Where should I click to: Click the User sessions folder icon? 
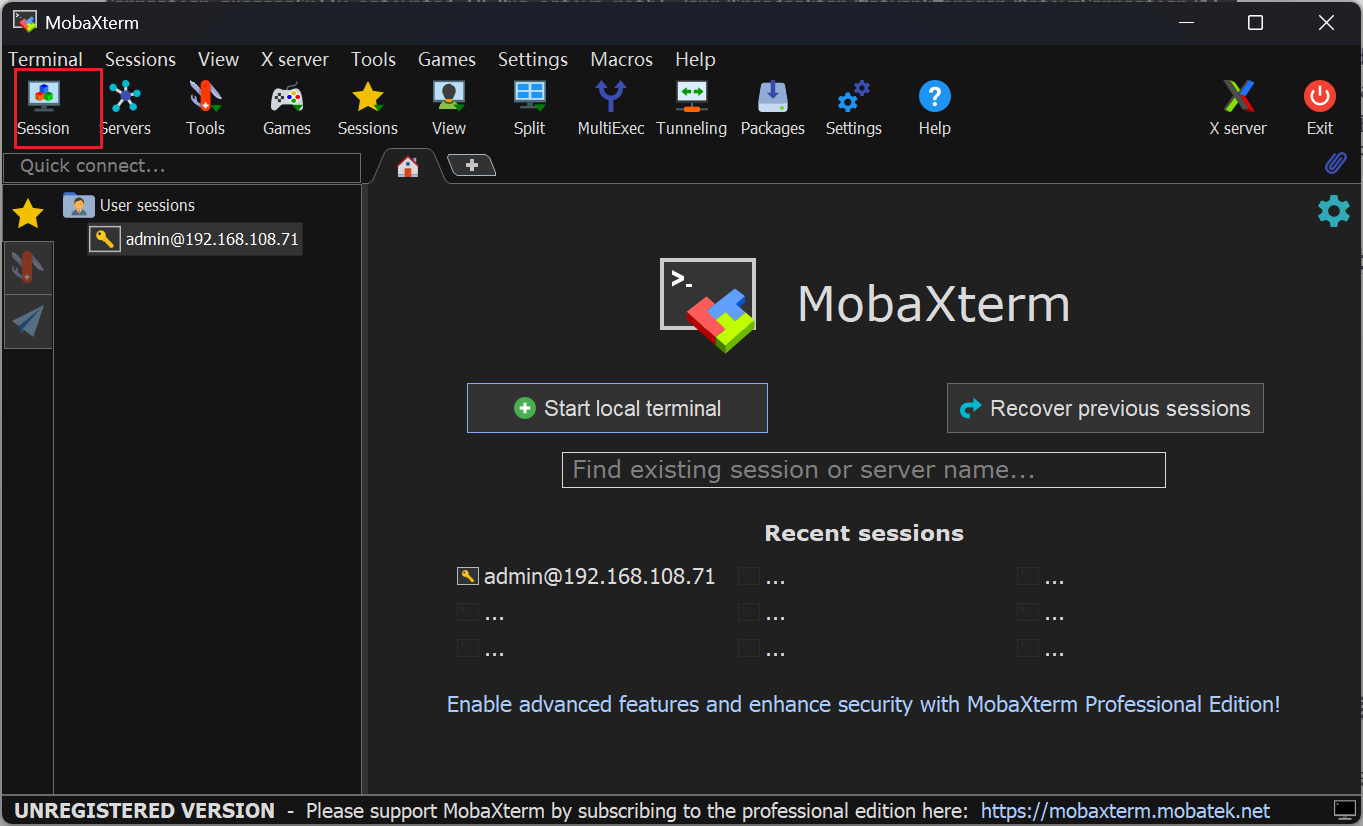(x=78, y=205)
